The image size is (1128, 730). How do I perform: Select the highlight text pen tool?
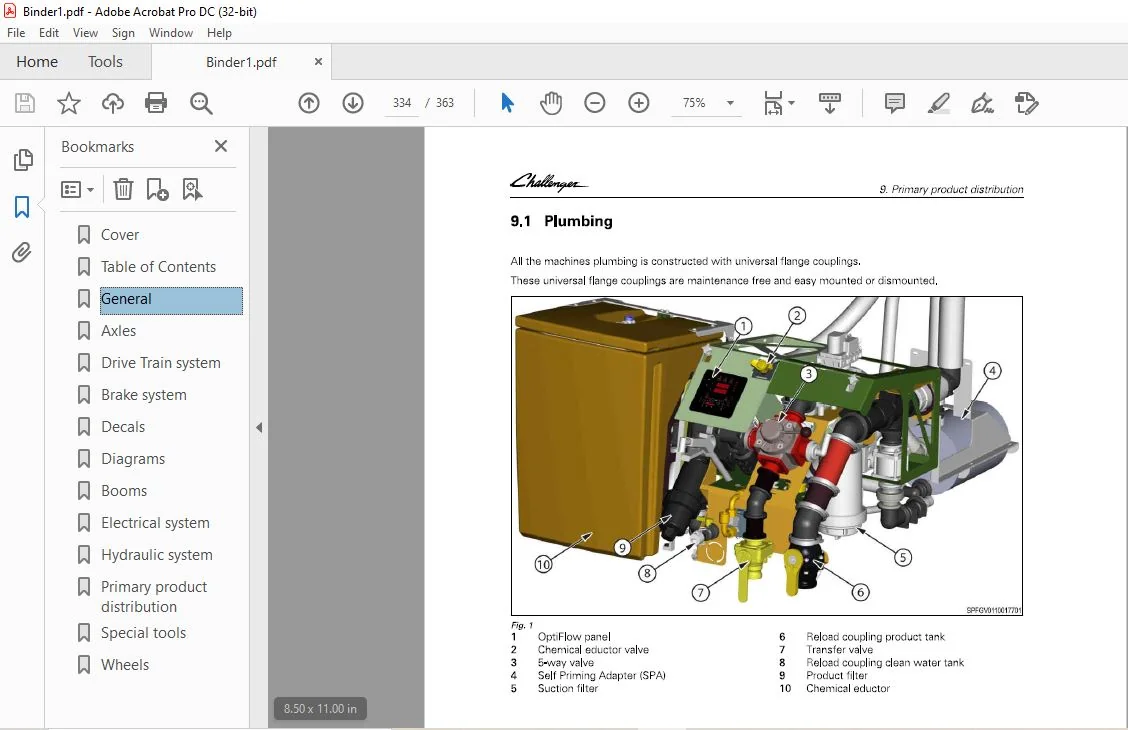938,103
